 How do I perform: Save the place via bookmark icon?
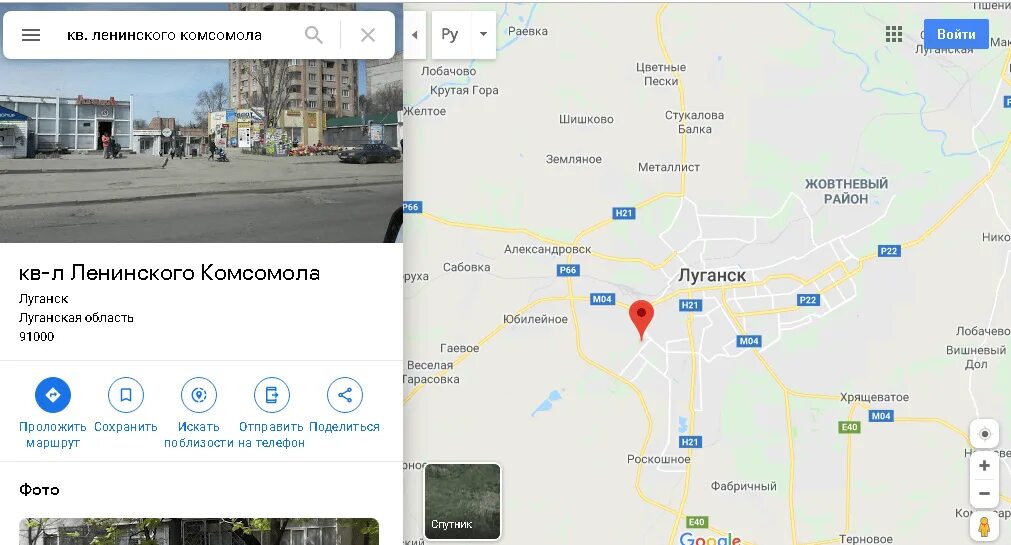126,395
